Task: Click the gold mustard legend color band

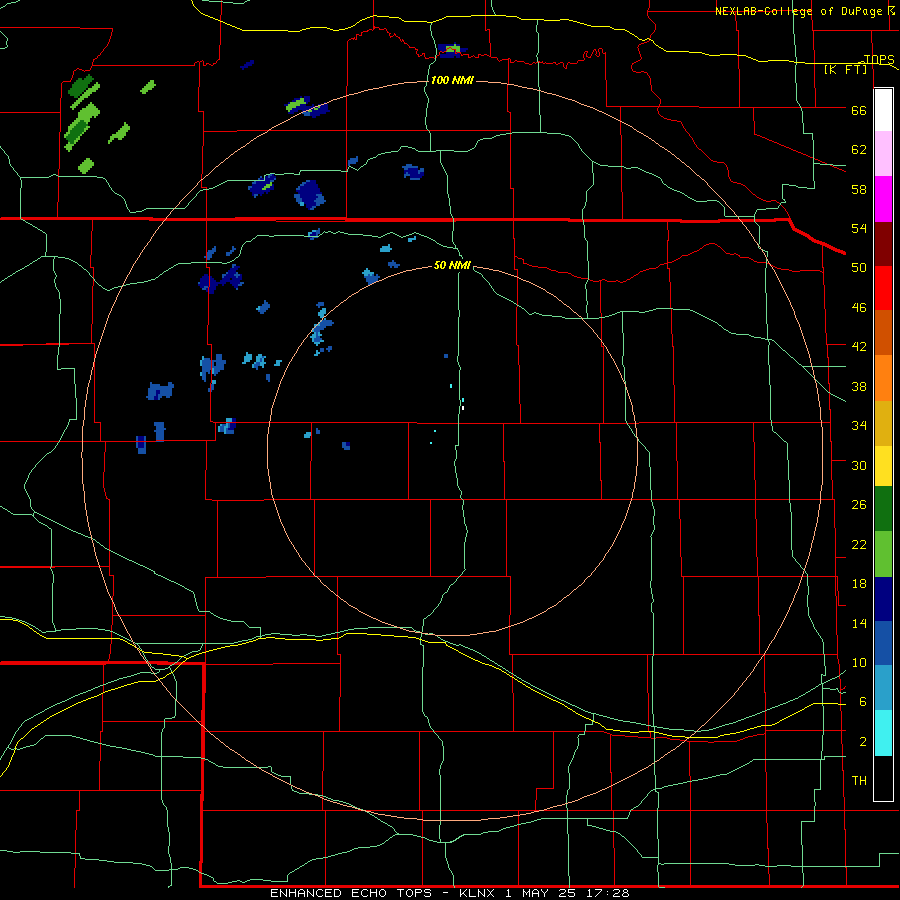Action: click(x=883, y=424)
